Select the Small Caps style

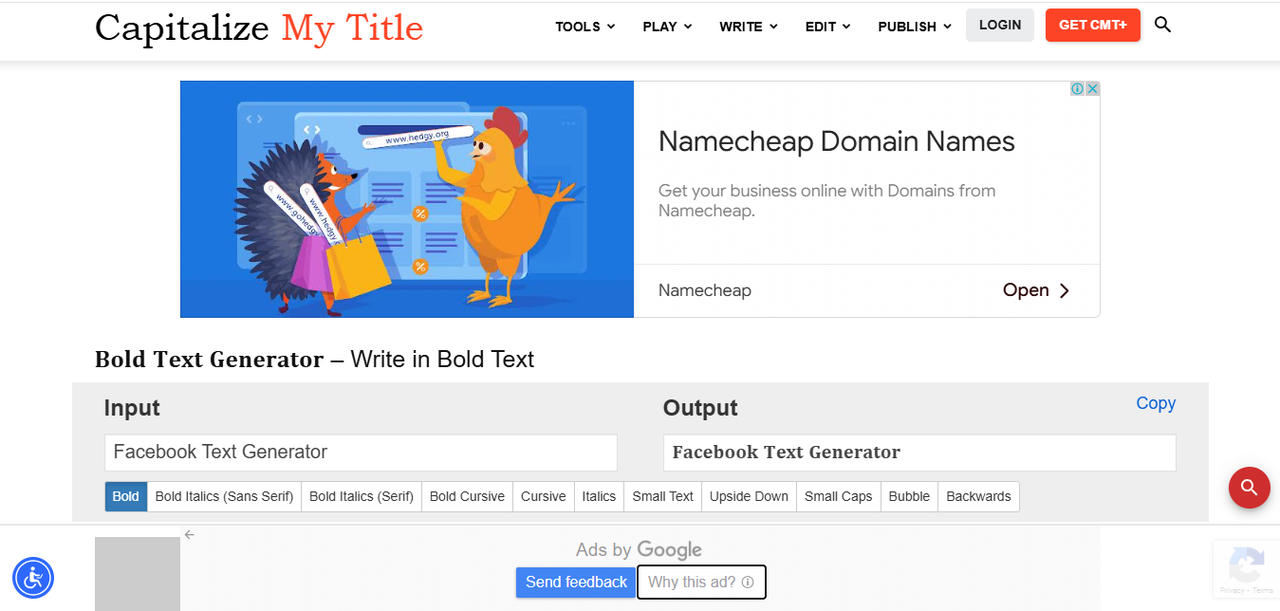[x=838, y=496]
